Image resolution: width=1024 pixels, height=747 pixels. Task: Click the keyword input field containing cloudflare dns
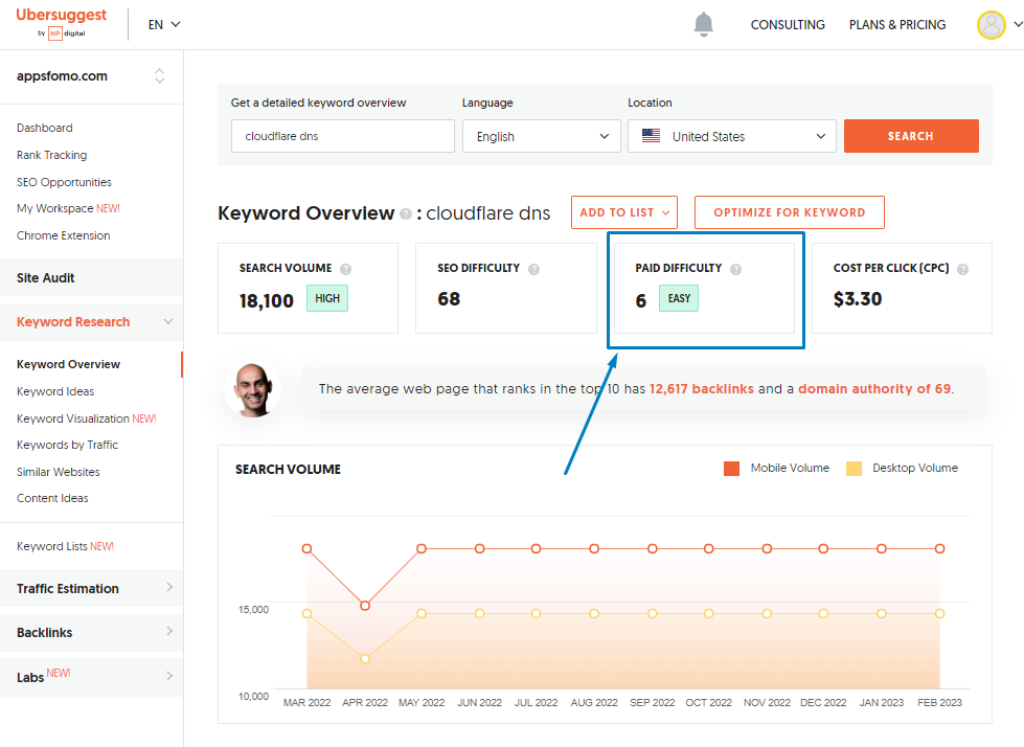click(x=343, y=136)
